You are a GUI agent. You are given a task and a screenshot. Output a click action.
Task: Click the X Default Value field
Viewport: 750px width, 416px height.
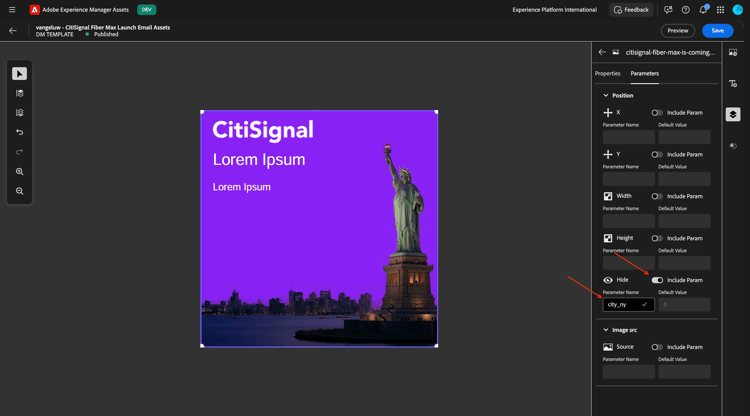(684, 137)
